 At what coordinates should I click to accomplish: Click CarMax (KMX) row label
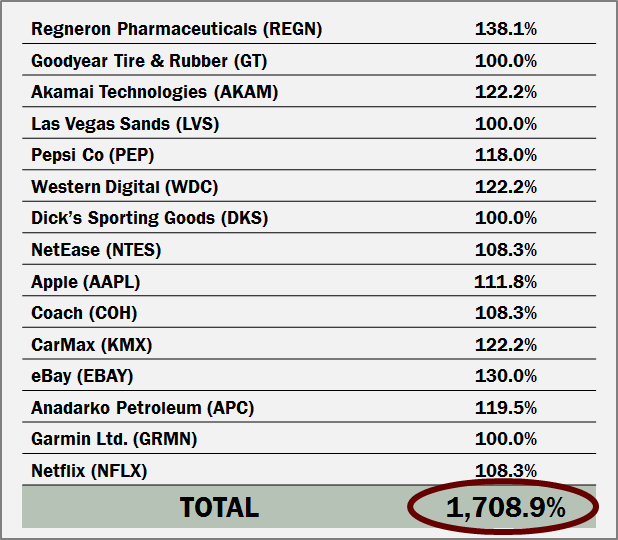(x=92, y=345)
